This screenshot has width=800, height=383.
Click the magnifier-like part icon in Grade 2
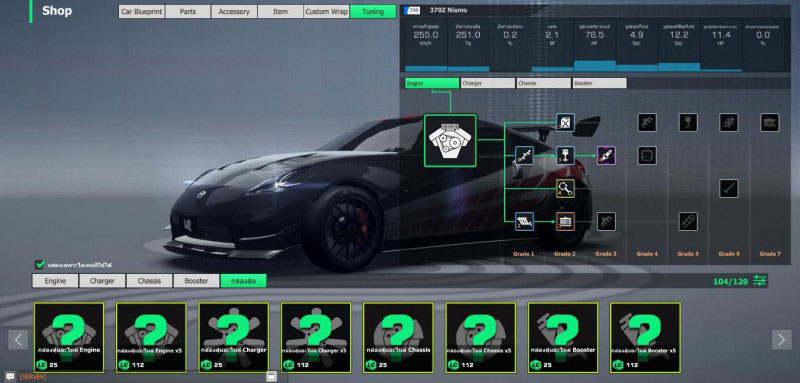[565, 189]
